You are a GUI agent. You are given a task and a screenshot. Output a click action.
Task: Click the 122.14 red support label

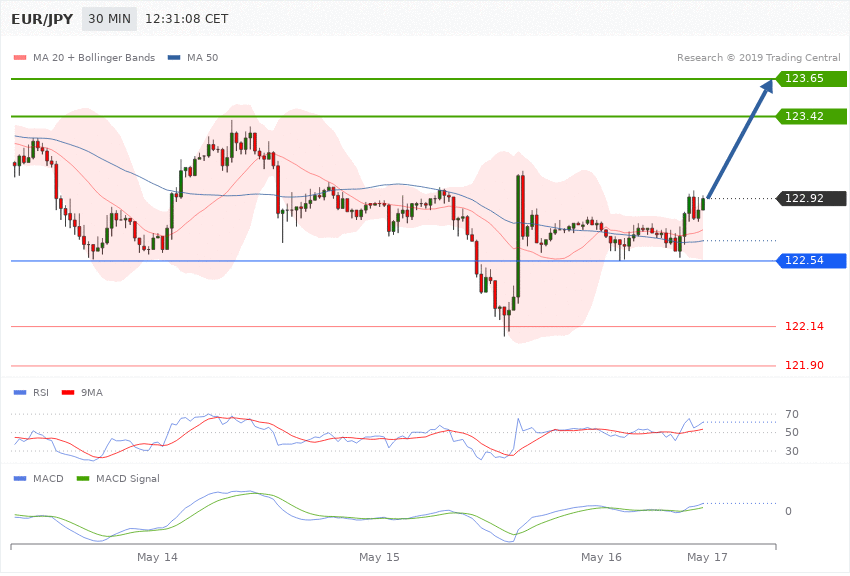point(804,326)
